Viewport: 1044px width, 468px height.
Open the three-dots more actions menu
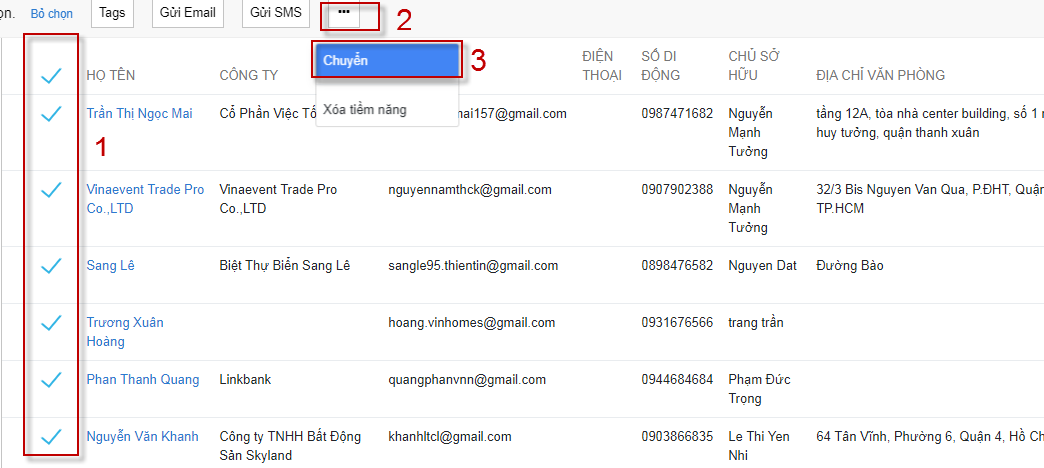tap(344, 13)
